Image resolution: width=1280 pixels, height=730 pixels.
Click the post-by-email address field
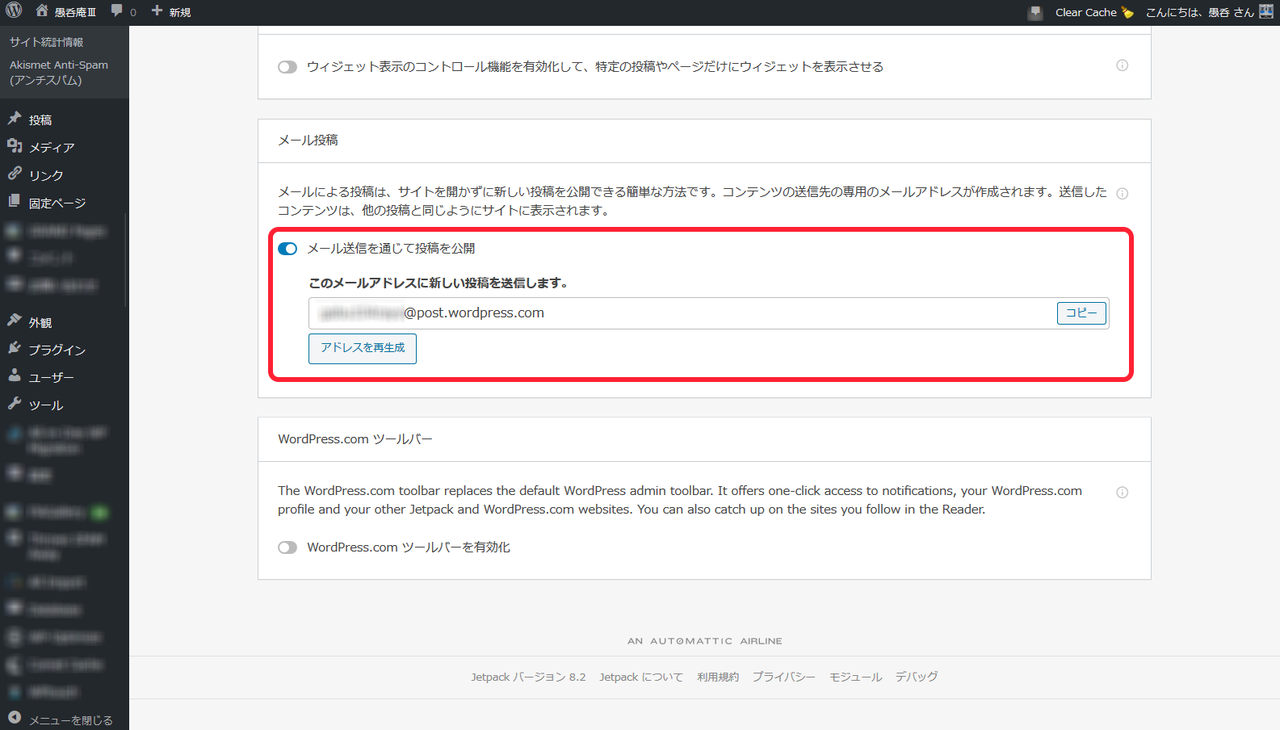tap(680, 313)
